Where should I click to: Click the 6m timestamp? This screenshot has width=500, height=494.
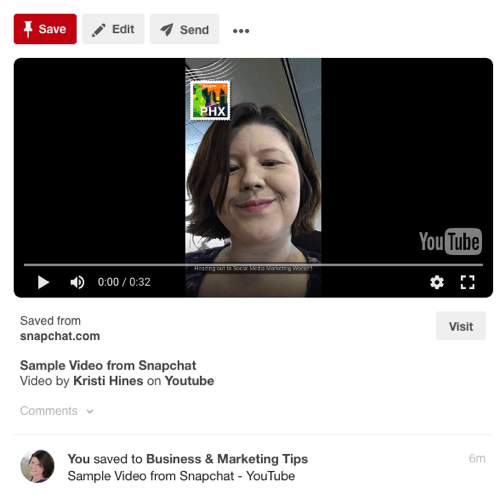pos(477,458)
